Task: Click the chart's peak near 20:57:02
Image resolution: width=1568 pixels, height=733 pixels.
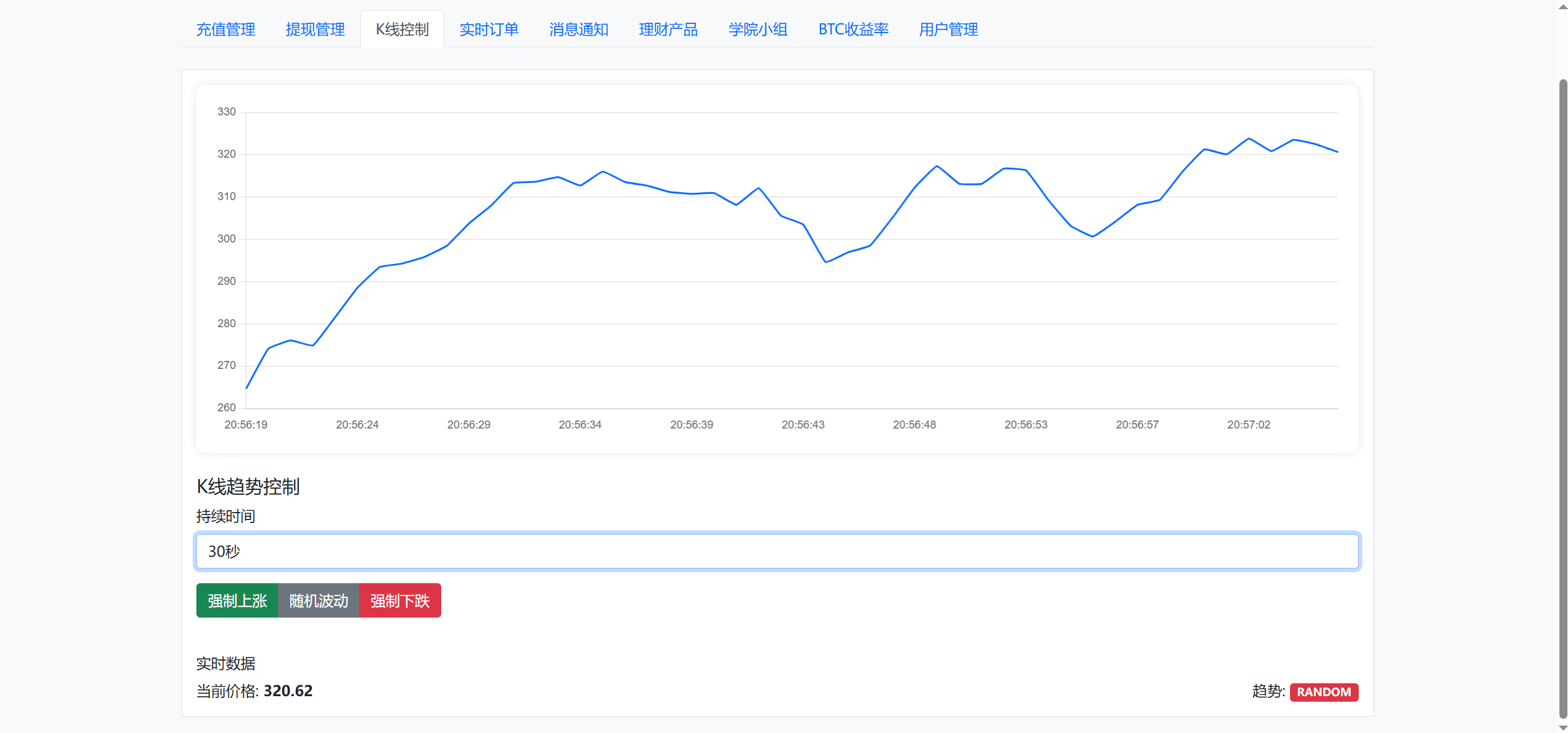Action: (1249, 139)
